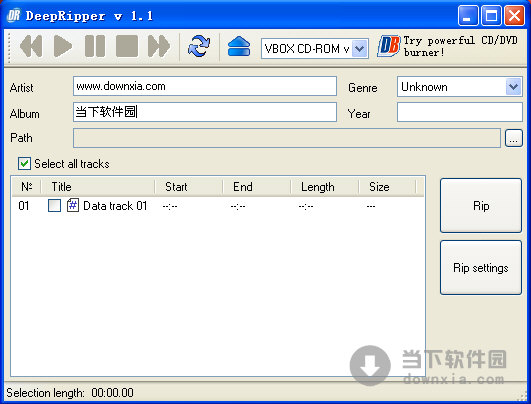Open the Try powerful CD/DVD burner link
Image resolution: width=531 pixels, height=404 pixels.
tap(460, 46)
